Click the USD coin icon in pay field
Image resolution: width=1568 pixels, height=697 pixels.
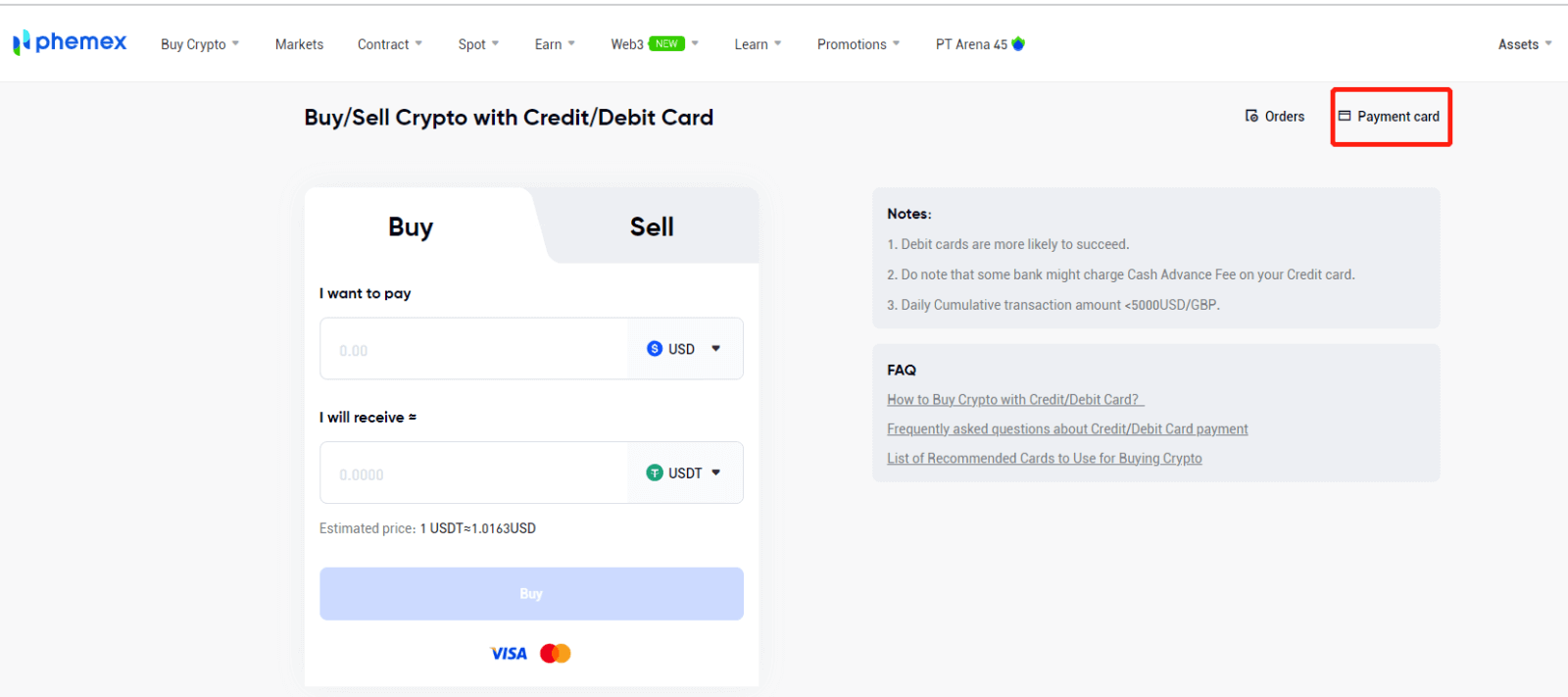pos(655,348)
